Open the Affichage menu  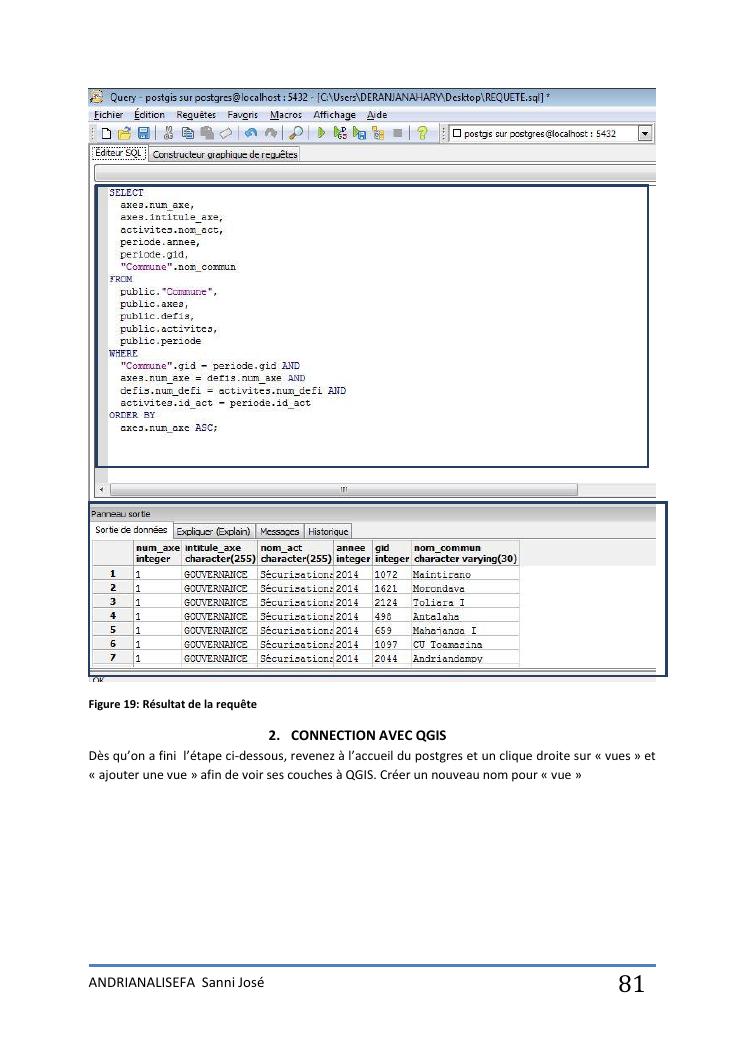[x=334, y=115]
